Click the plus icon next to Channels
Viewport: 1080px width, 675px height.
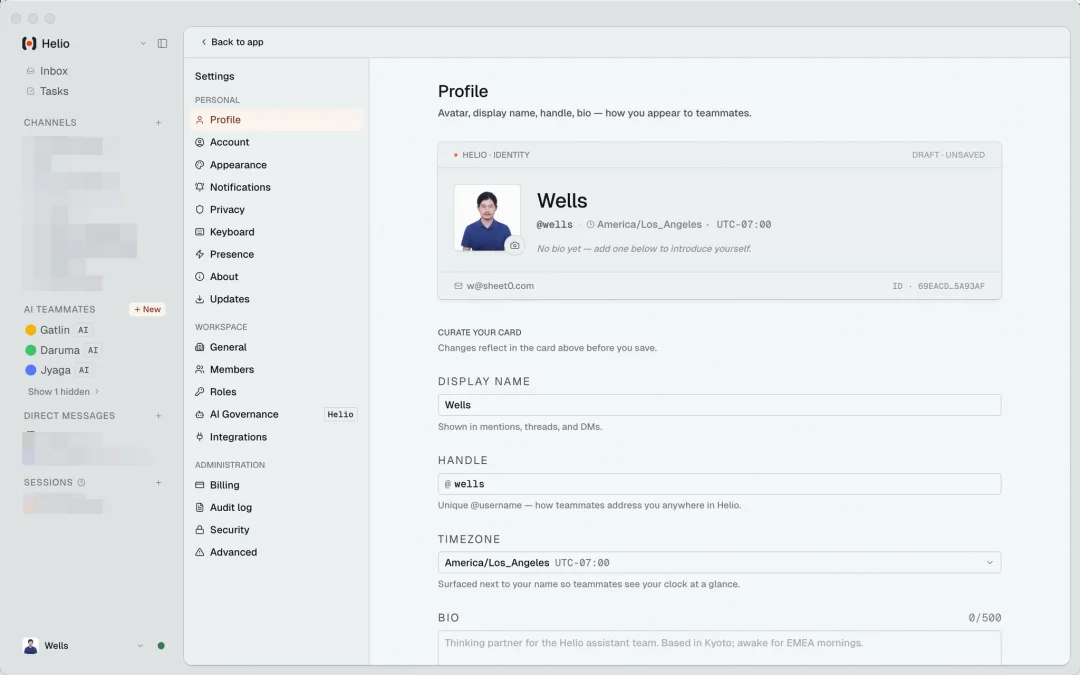pos(158,123)
